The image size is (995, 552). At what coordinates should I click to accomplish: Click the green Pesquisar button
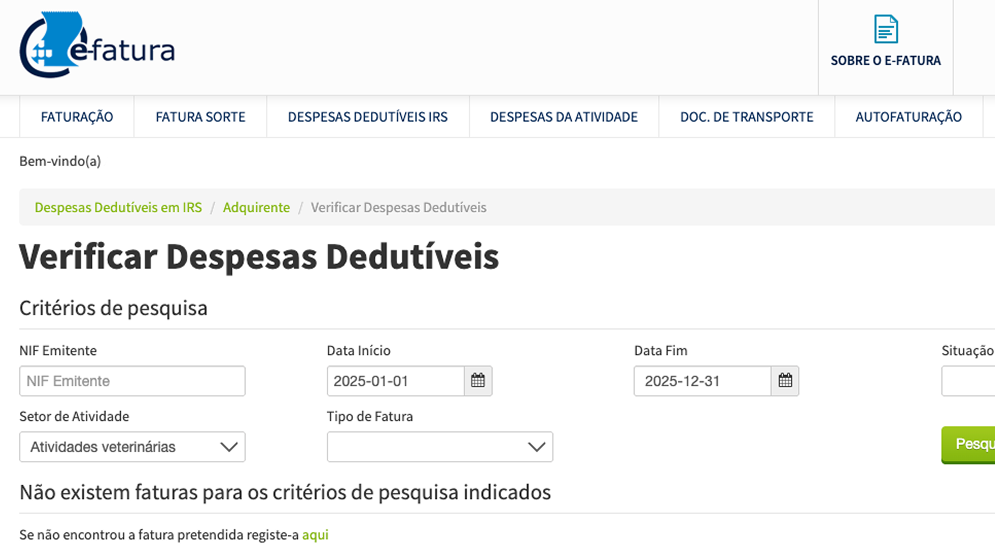970,444
